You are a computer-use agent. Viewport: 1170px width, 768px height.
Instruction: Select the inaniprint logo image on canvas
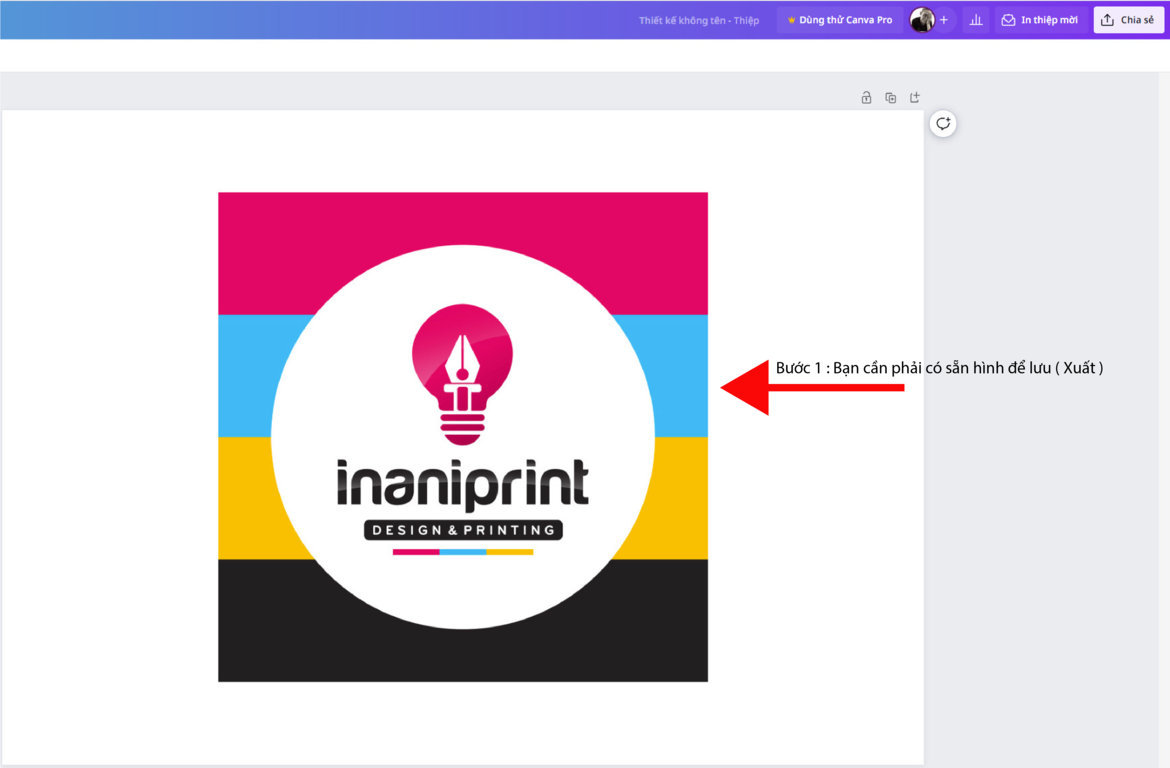[463, 437]
